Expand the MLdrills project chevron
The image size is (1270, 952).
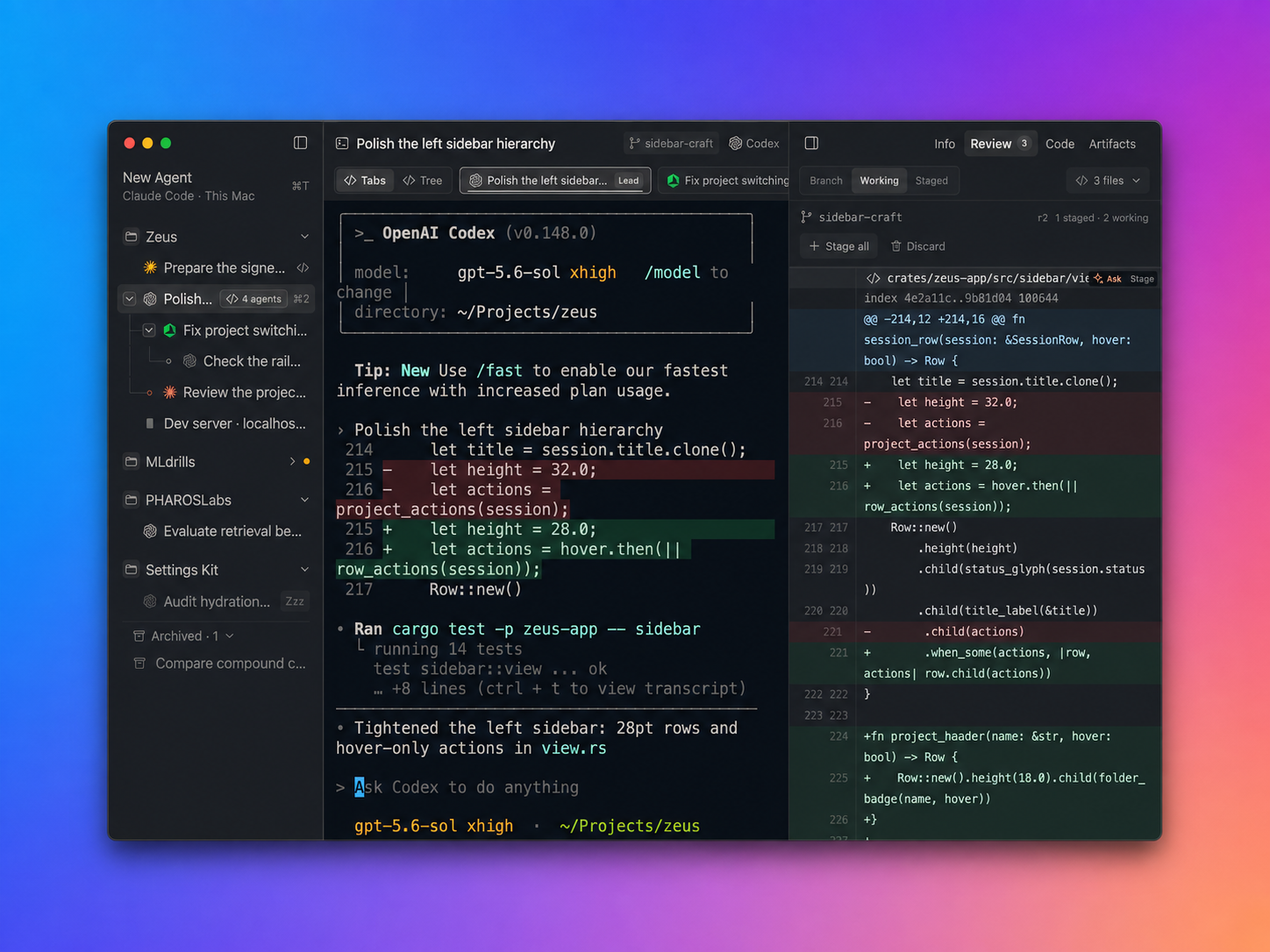[292, 461]
